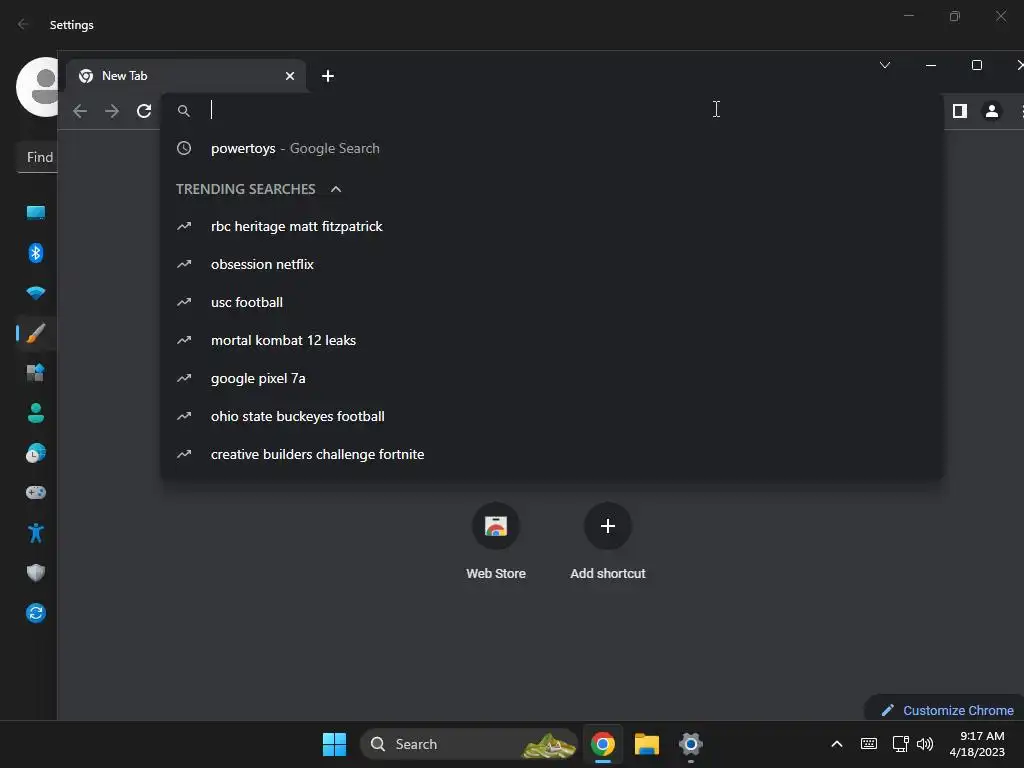This screenshot has height=768, width=1024.
Task: Go back using Chrome's back arrow
Action: [80, 111]
